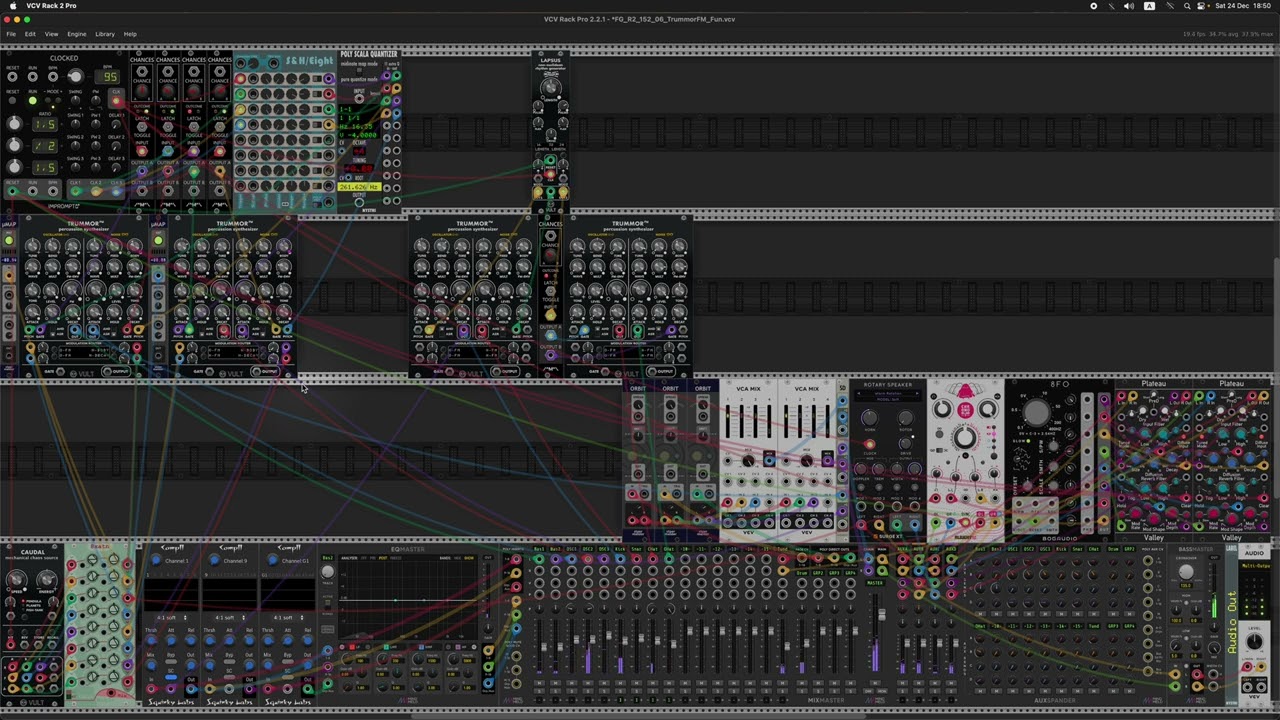
Task: Click the Clocked BPM knob
Action: (75, 76)
